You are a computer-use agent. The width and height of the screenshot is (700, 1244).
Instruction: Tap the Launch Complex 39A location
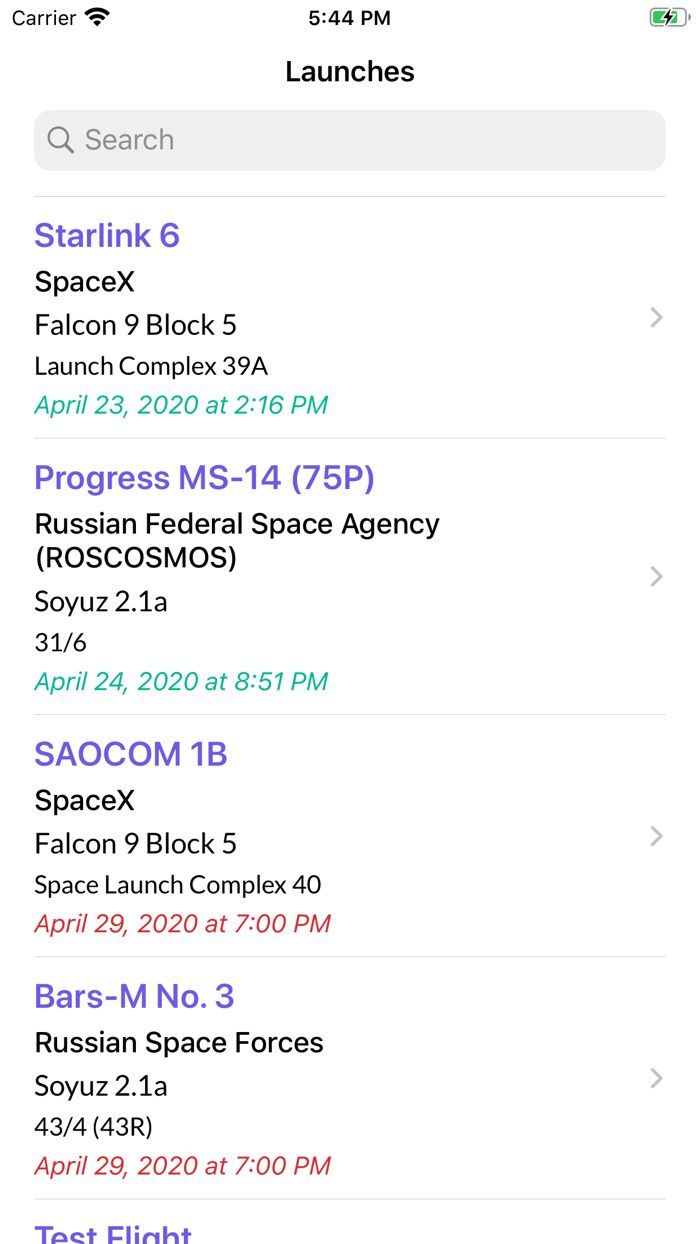pos(151,366)
